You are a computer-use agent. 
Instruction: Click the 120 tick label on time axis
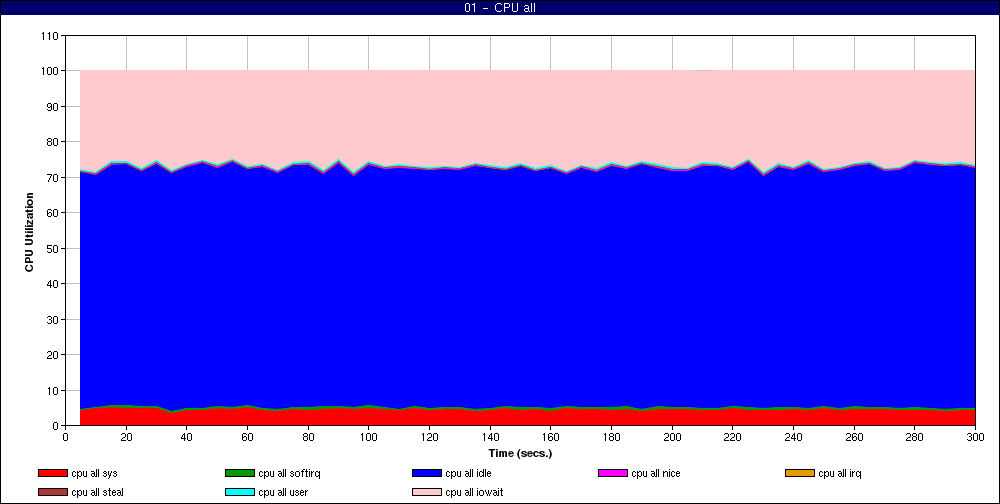pos(429,437)
